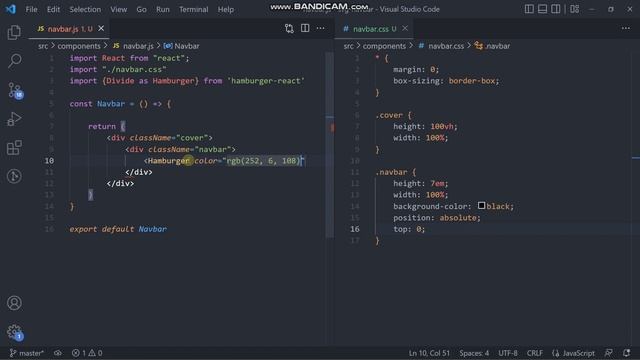The image size is (640, 360).
Task: Click 'Navbar' symbol breadcrumb in navbar.js editor
Action: pos(182,46)
